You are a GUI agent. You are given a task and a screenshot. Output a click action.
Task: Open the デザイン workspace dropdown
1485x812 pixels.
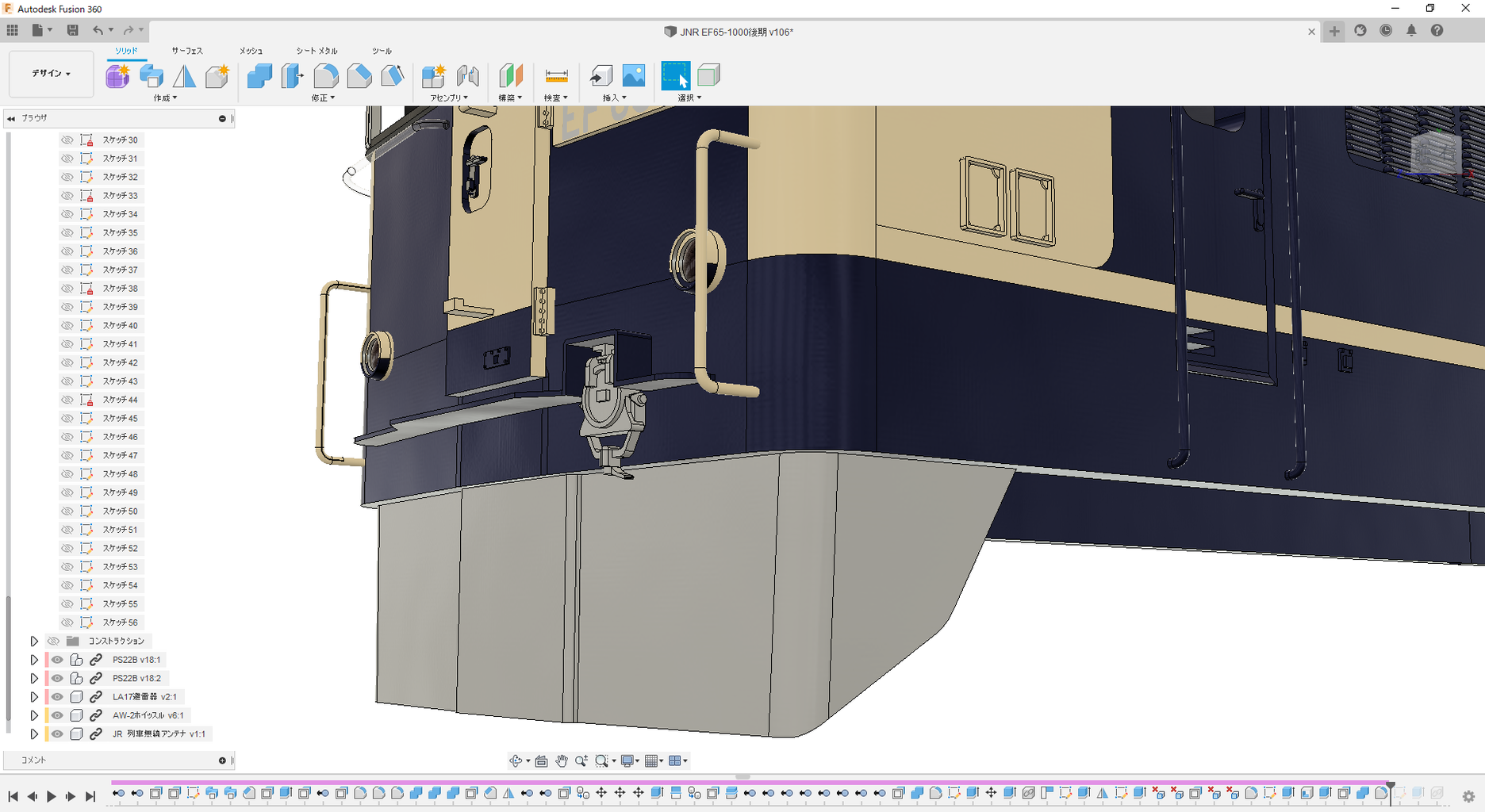(x=51, y=73)
